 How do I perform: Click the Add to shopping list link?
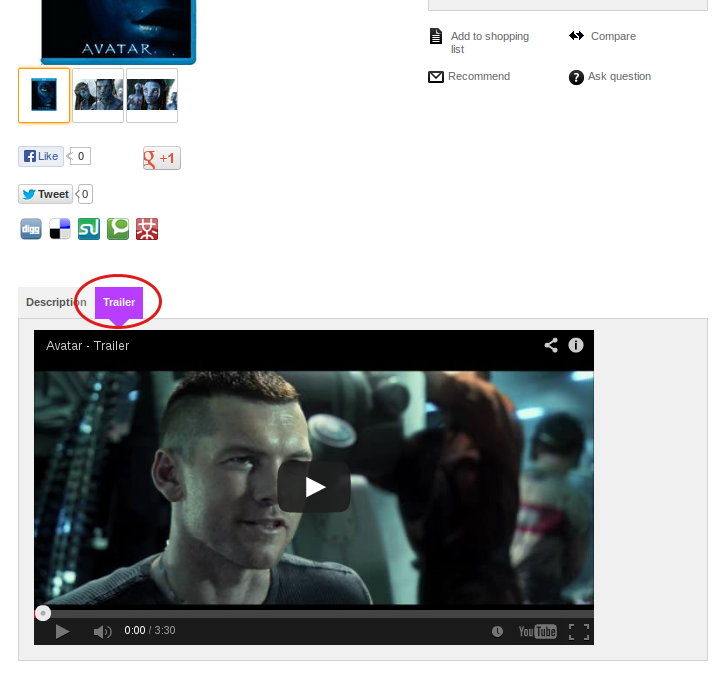point(489,43)
